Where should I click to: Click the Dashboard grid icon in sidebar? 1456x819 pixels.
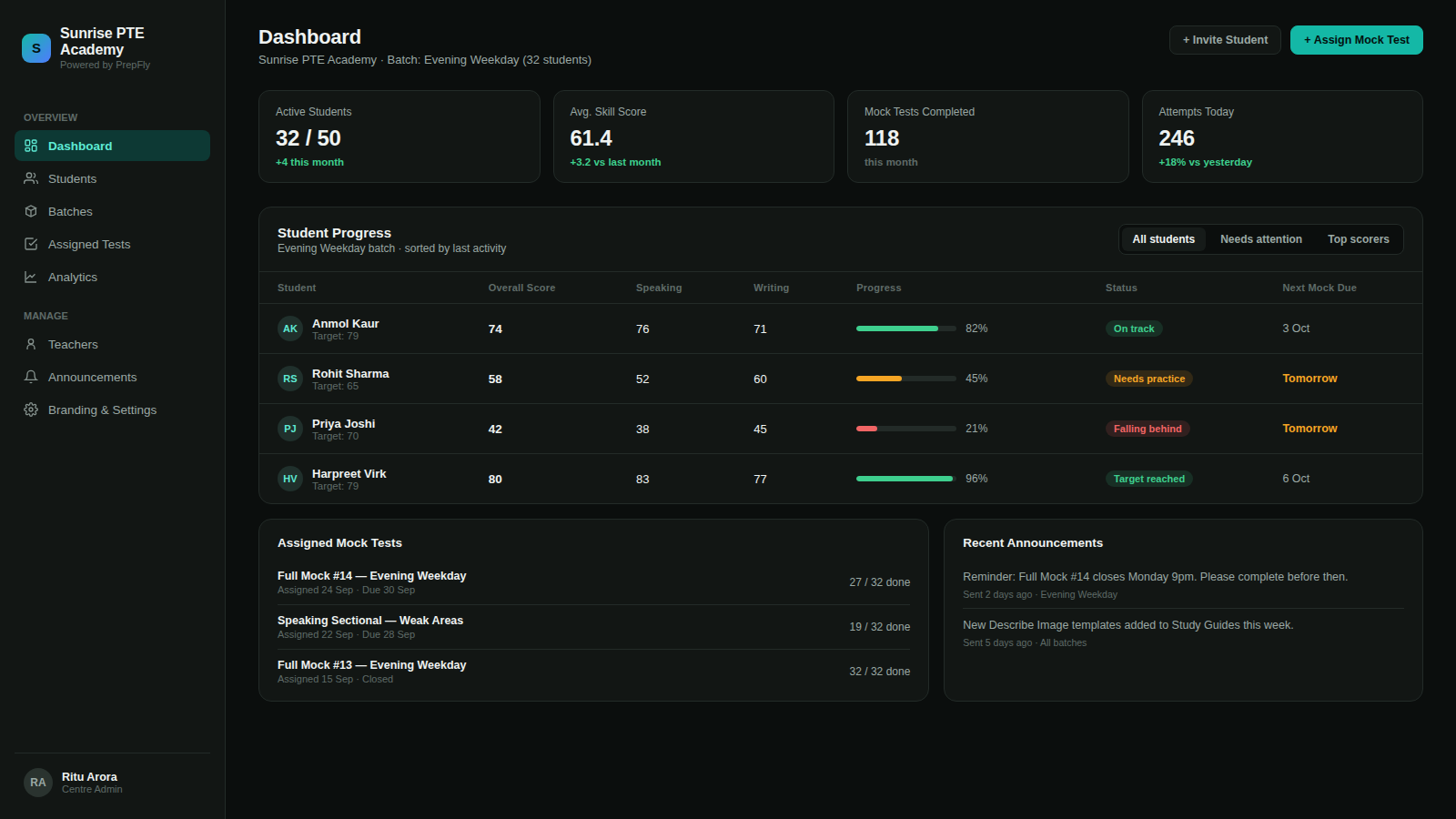tap(31, 146)
